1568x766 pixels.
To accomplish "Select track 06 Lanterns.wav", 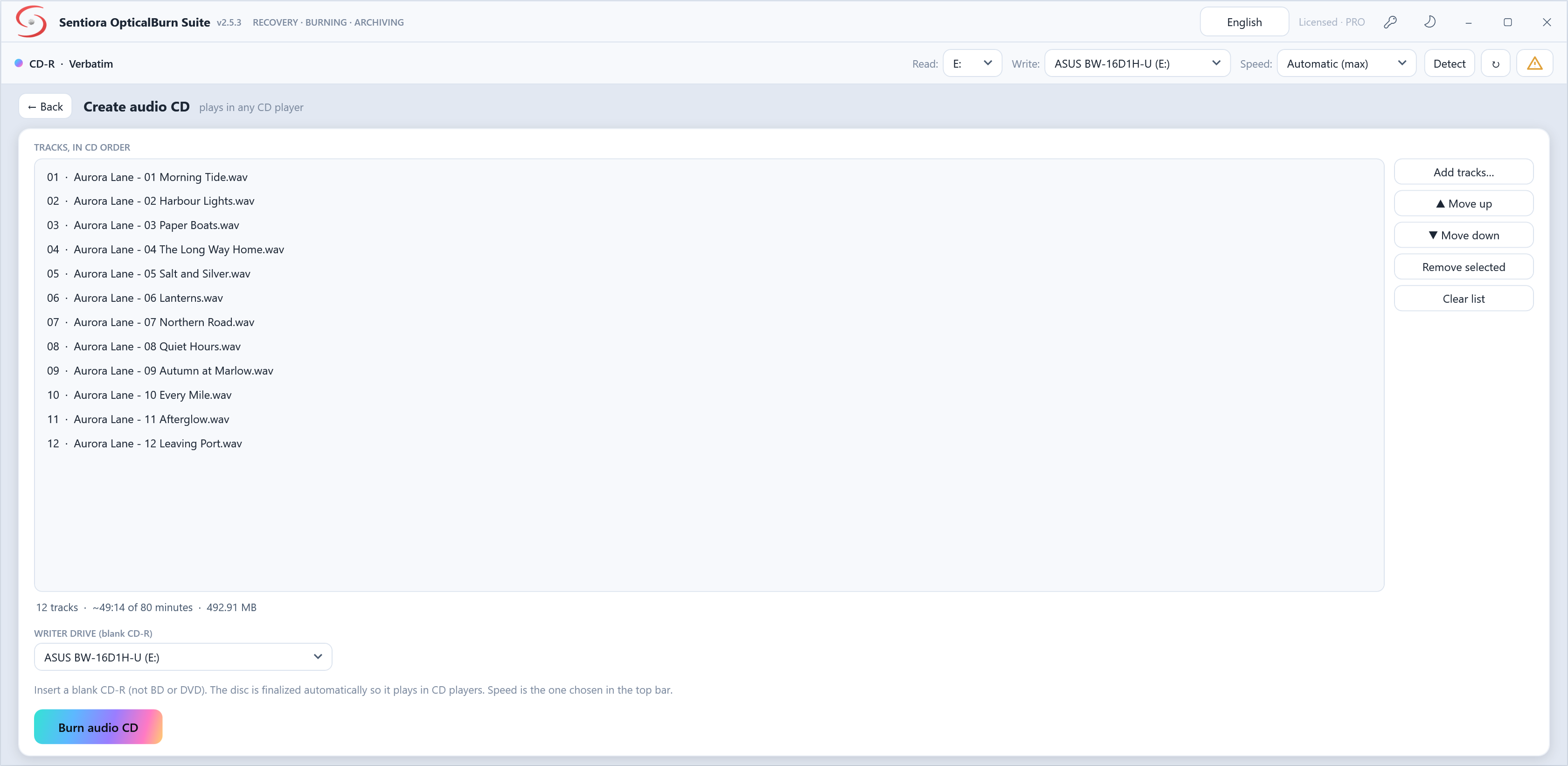I will coord(709,299).
